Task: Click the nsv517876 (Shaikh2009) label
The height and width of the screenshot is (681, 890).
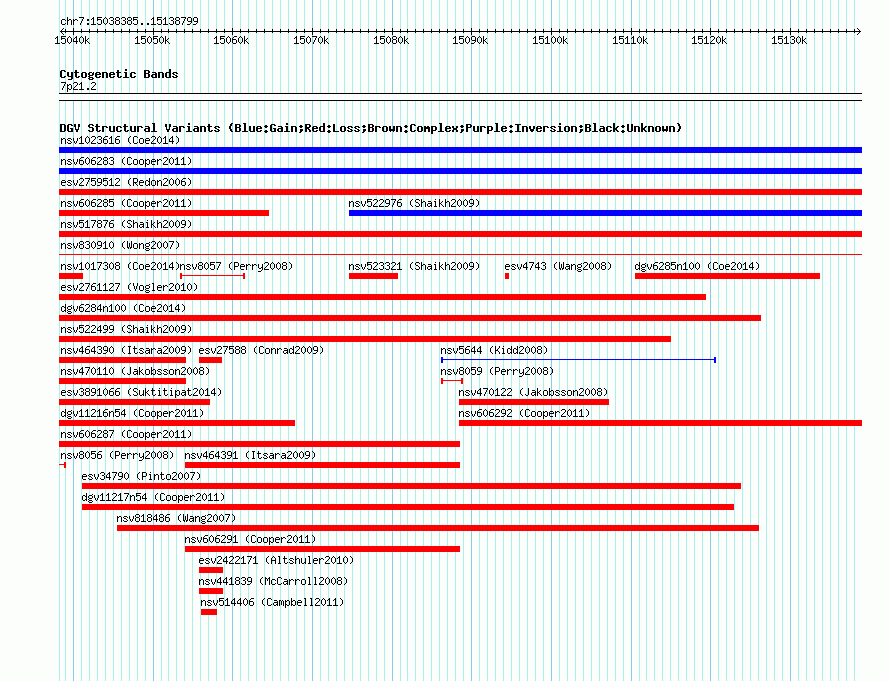Action: 126,224
